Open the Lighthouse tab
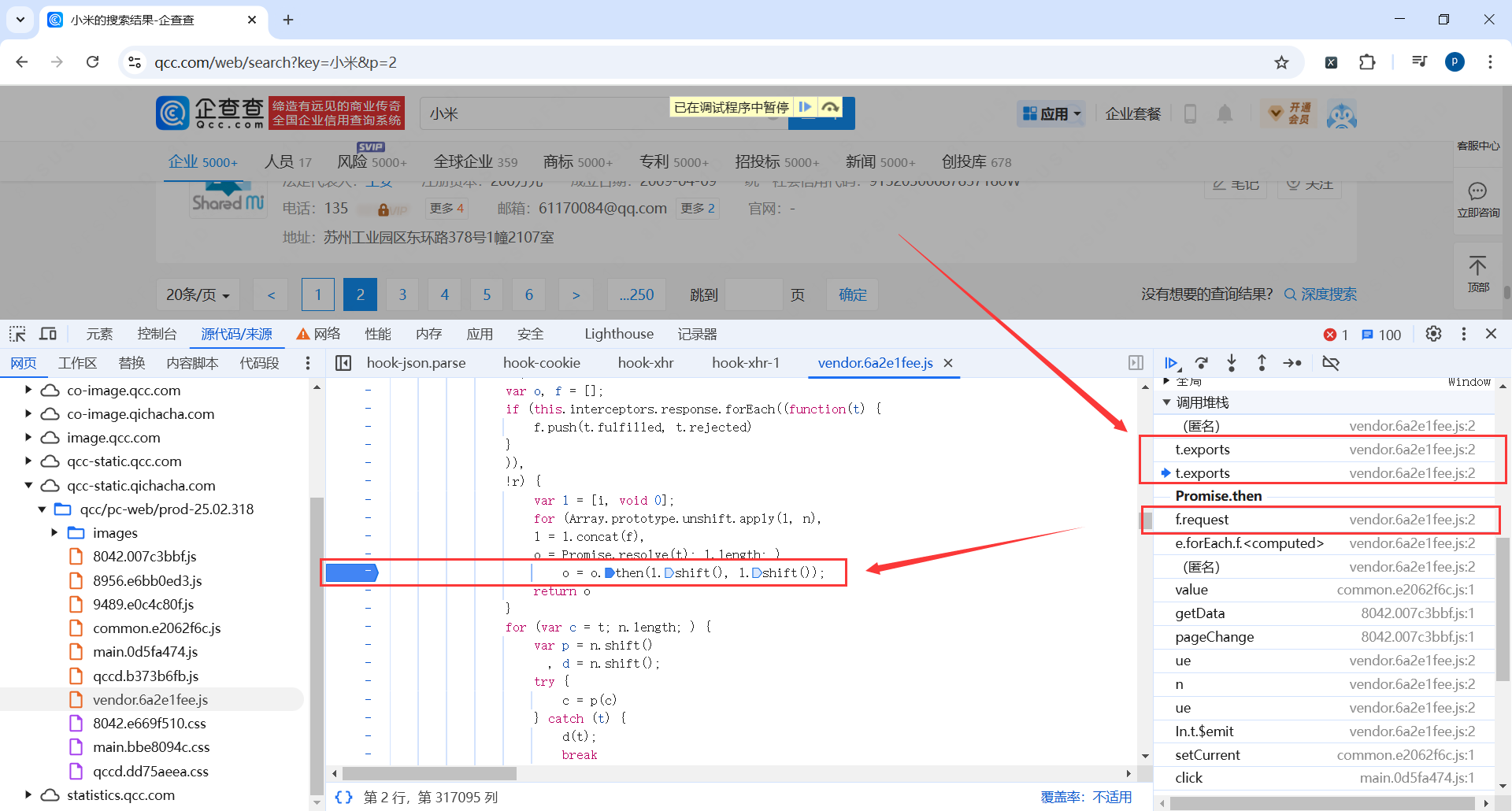Image resolution: width=1512 pixels, height=811 pixels. (619, 334)
